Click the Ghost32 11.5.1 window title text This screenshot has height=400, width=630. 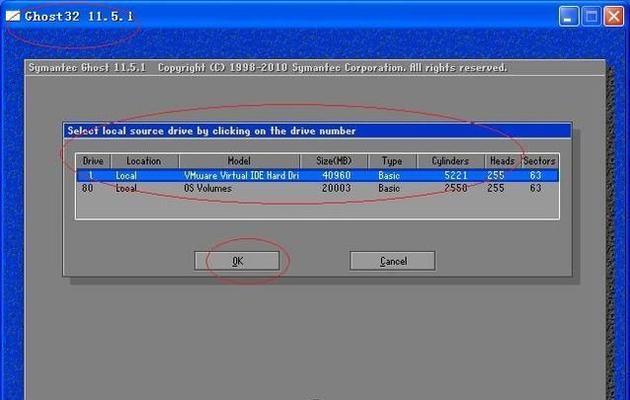[79, 16]
